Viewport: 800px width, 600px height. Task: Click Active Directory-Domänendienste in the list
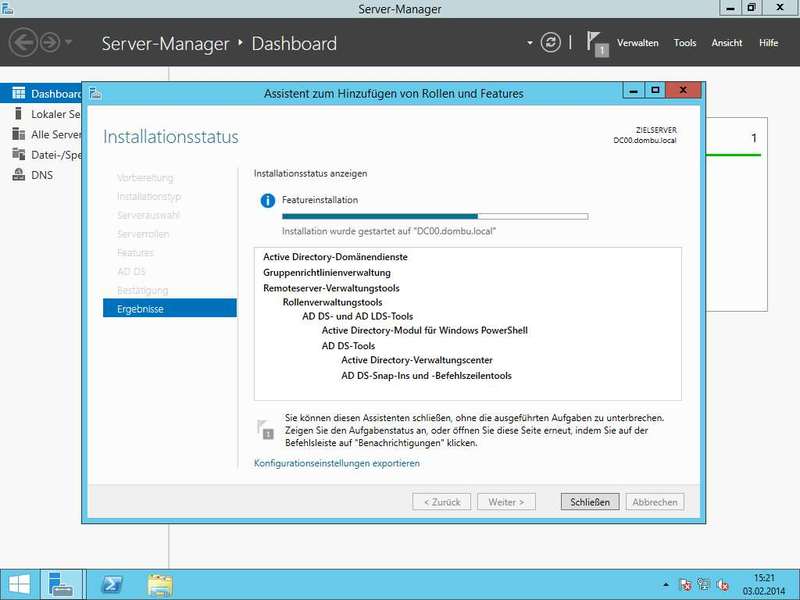tap(335, 257)
